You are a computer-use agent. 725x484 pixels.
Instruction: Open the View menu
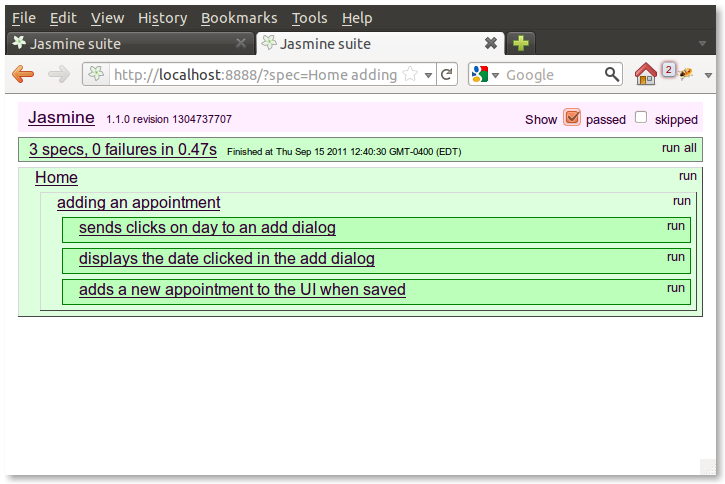tap(107, 18)
